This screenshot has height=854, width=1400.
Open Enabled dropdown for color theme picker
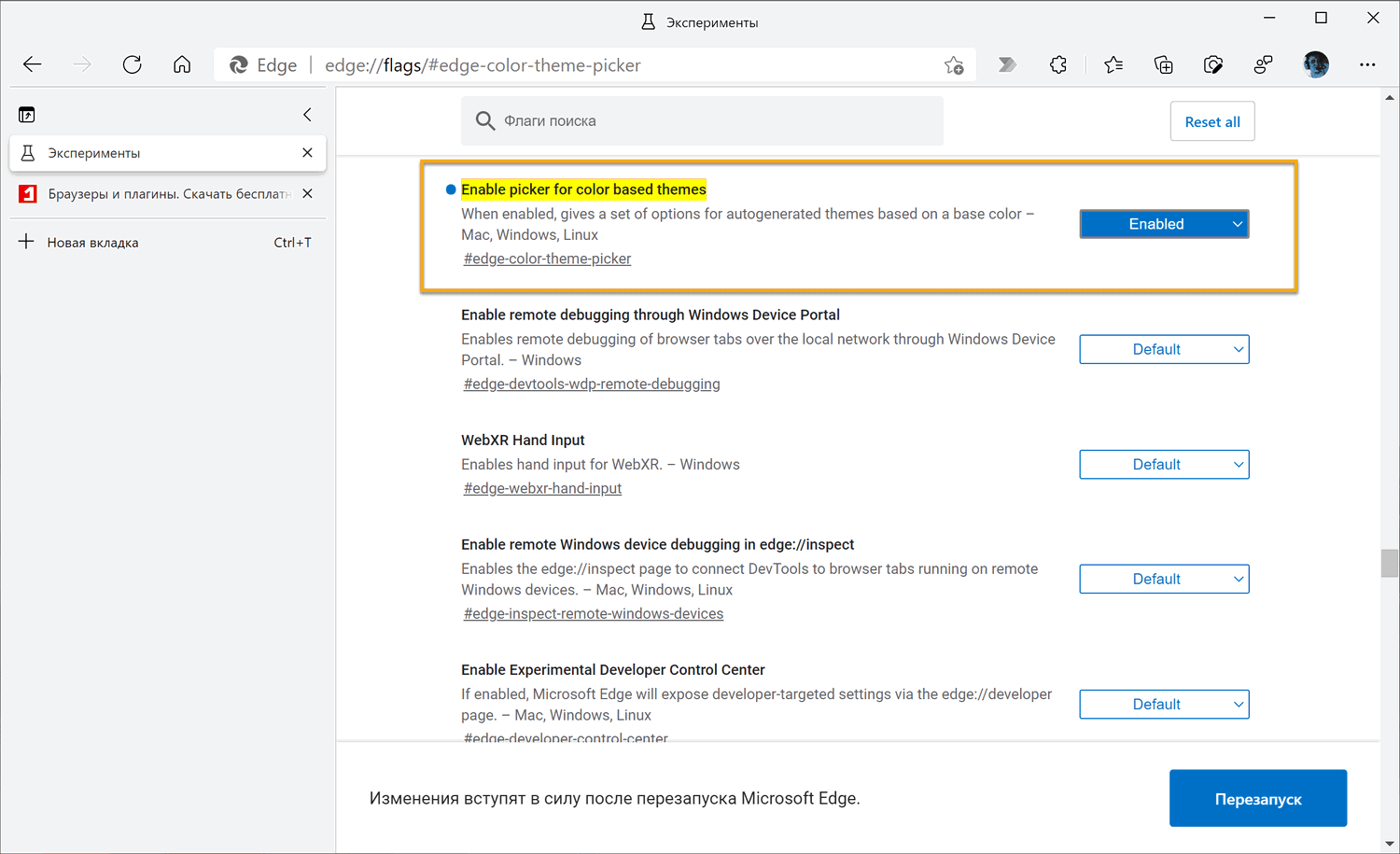pos(1164,224)
